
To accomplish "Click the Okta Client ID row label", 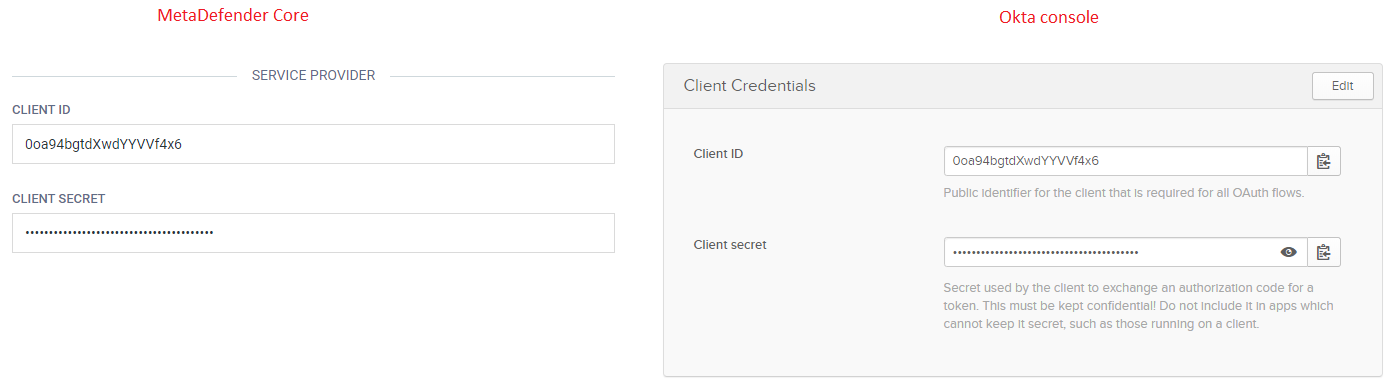I will (x=718, y=154).
